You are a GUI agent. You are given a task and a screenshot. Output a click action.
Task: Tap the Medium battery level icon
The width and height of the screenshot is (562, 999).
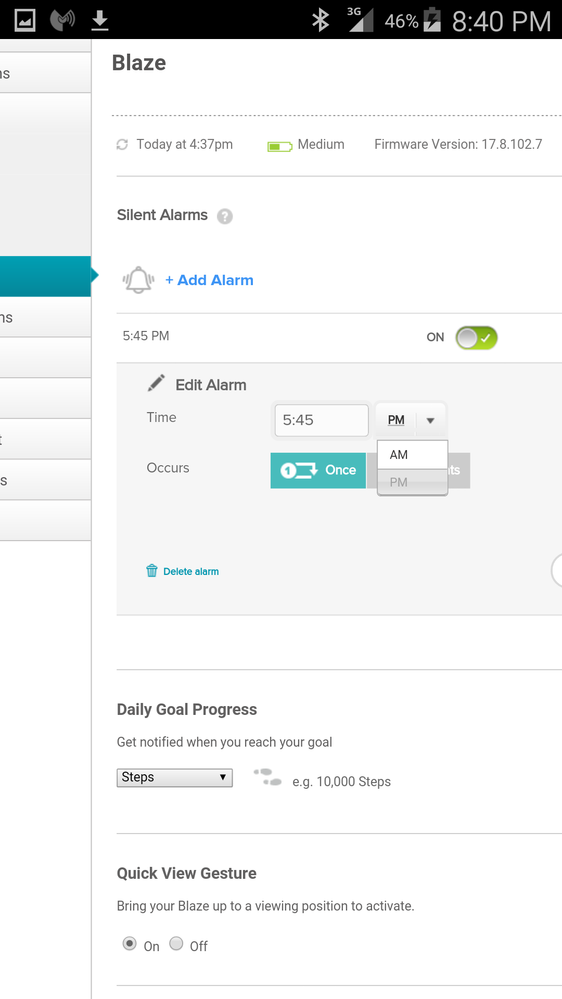280,147
